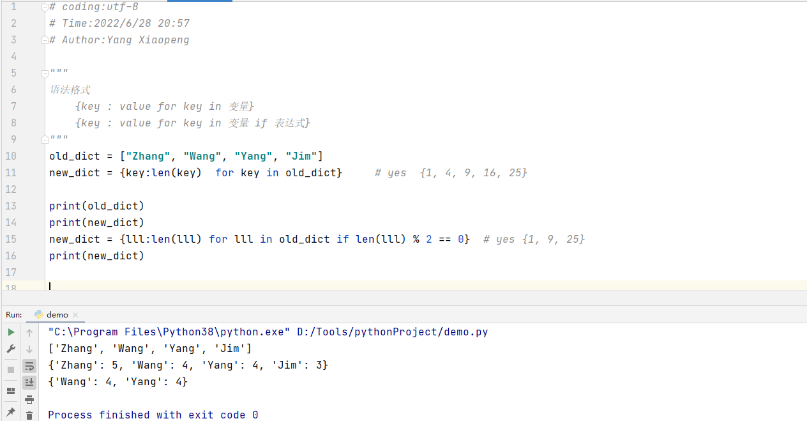Viewport: 807px width, 422px height.
Task: Click comment '# yes {1, 4, 9, 16, 25}'
Action: pos(451,172)
